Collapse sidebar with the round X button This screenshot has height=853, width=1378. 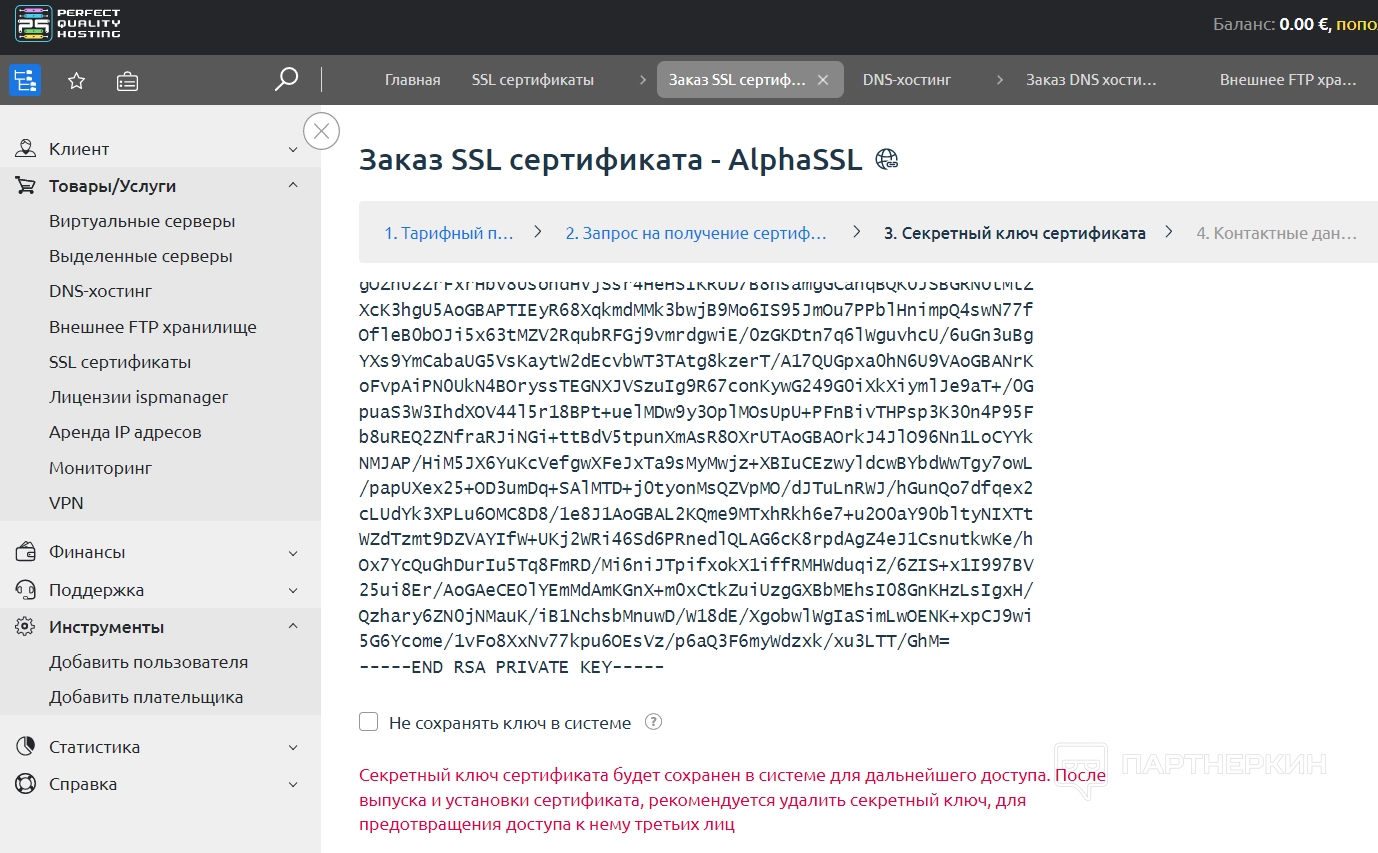coord(321,131)
